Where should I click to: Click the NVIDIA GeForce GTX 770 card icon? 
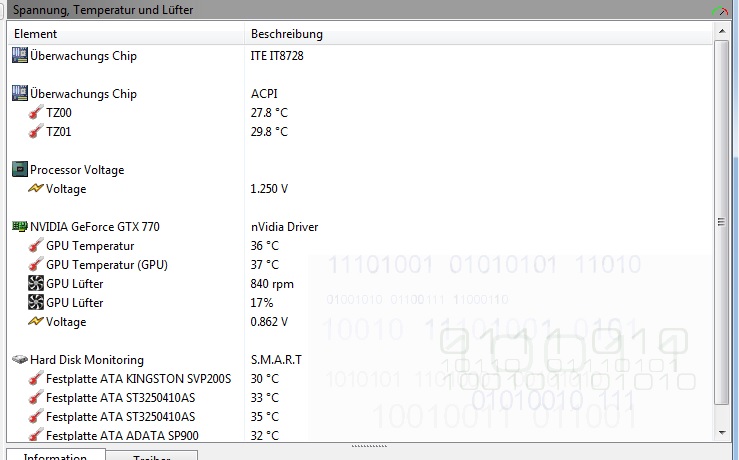19,227
